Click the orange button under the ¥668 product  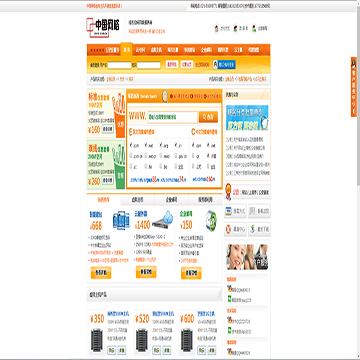pos(101,273)
